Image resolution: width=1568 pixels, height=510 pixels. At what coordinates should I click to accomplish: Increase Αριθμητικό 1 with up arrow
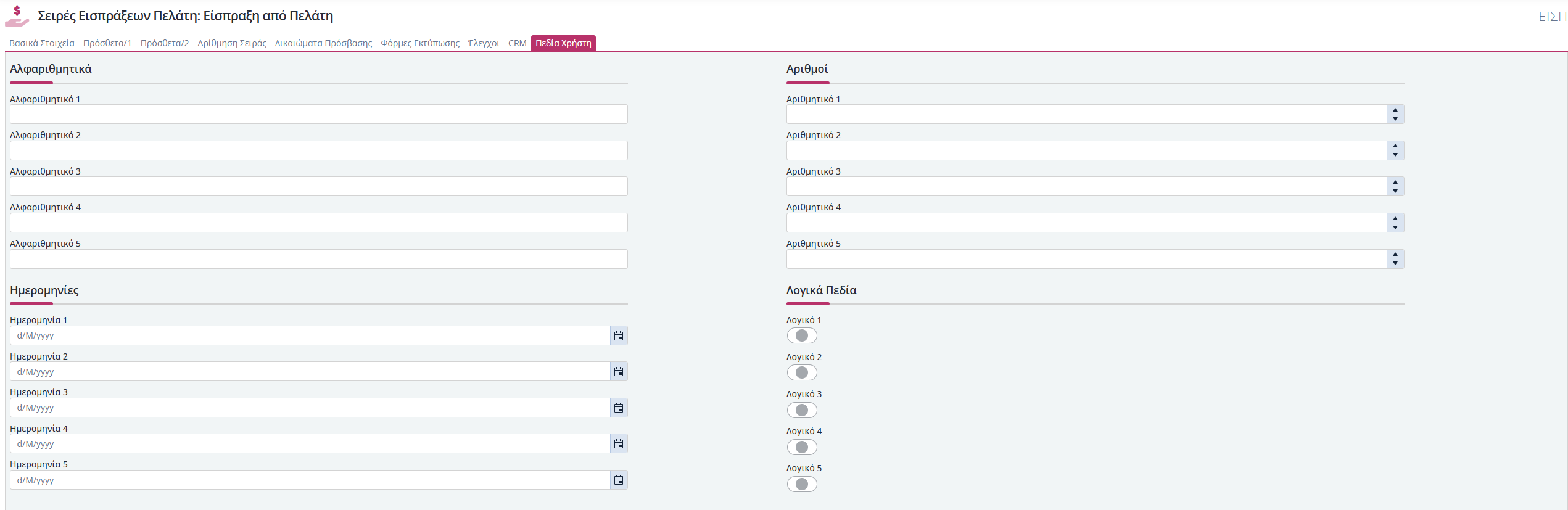tap(1395, 110)
